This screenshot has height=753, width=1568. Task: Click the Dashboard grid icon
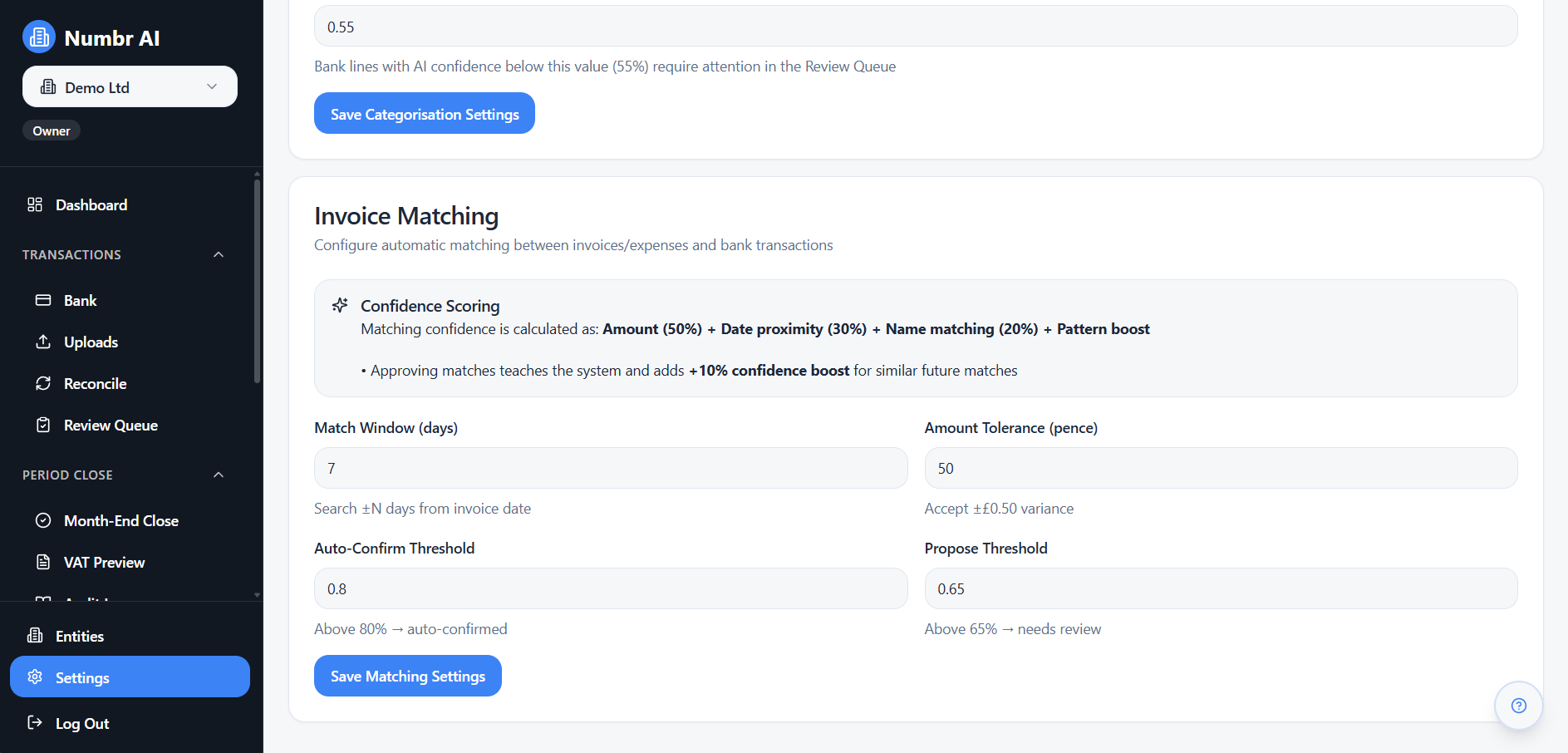pos(35,204)
